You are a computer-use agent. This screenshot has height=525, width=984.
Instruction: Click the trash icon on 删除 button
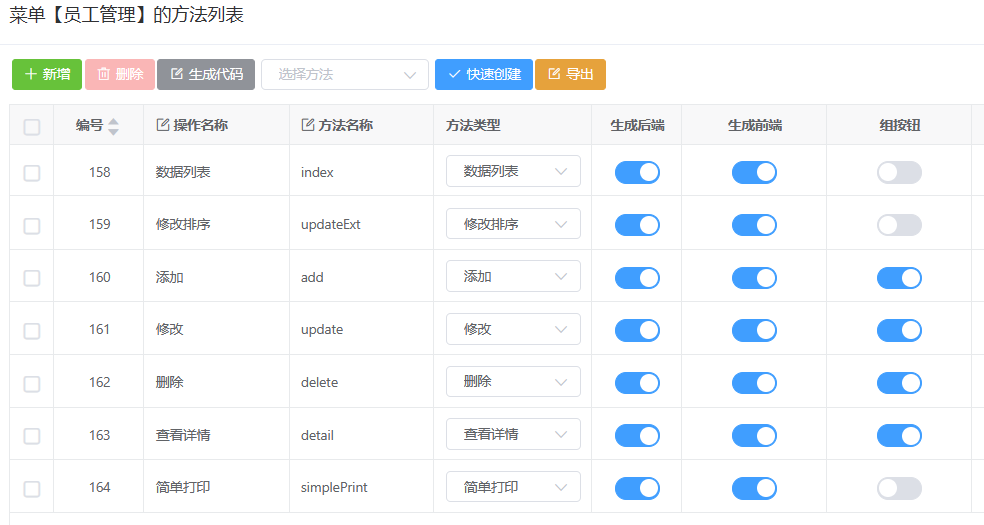(104, 74)
